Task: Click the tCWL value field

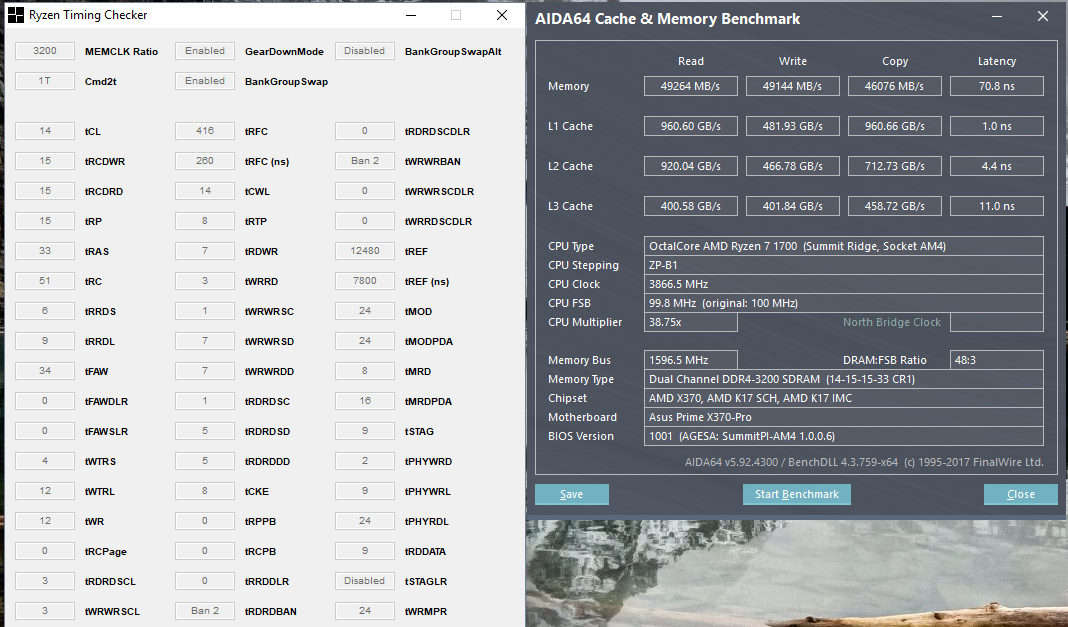Action: 205,191
